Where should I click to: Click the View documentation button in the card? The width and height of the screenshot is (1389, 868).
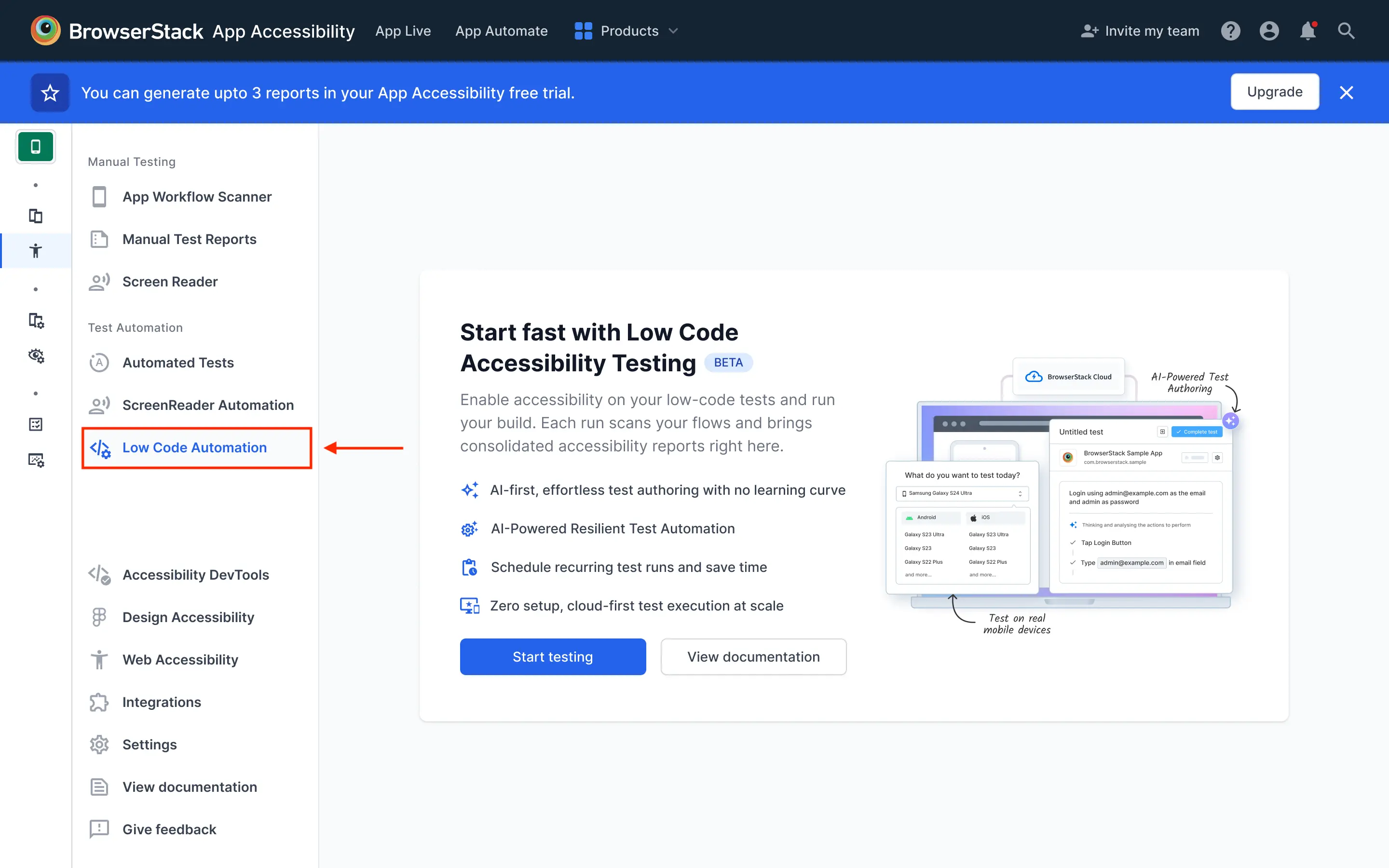pyautogui.click(x=754, y=657)
